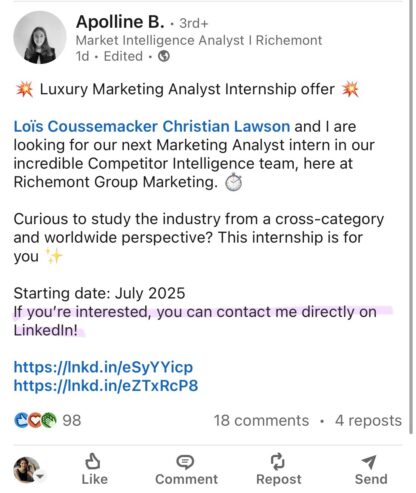Open Apolline B. name link

(x=120, y=22)
